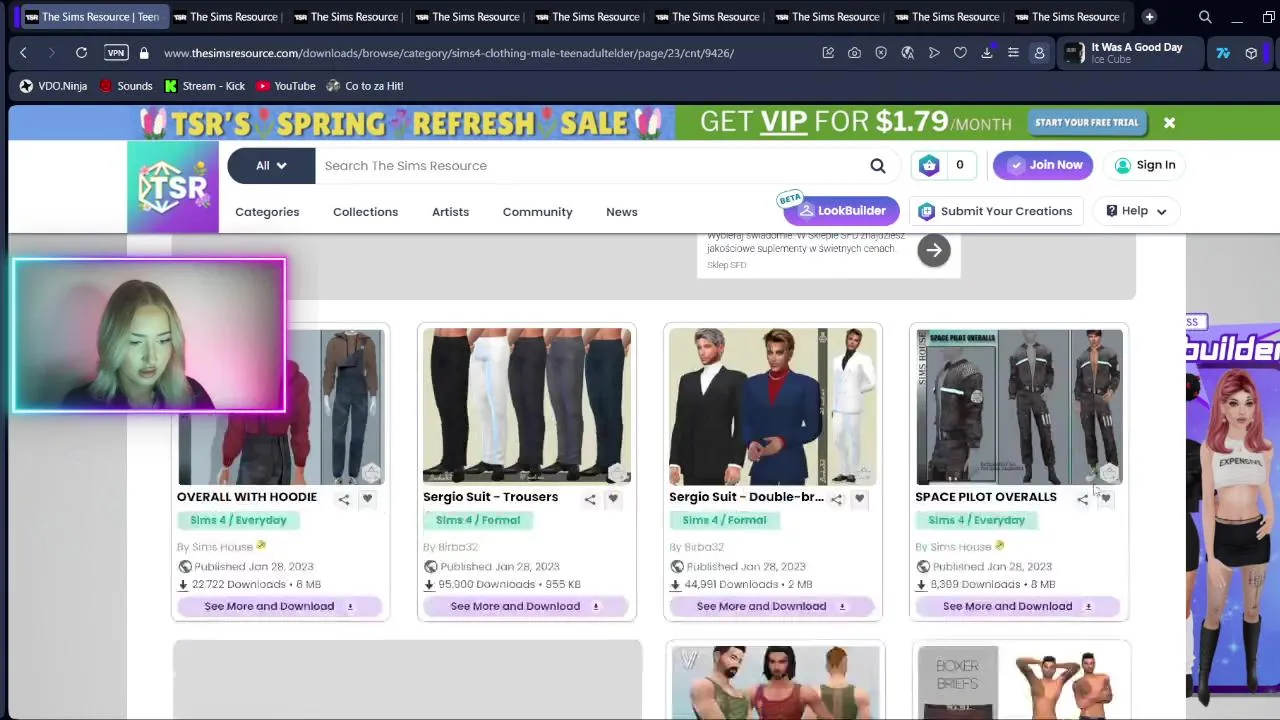The height and width of the screenshot is (720, 1280).
Task: Click Sims 4 / Formal tag on Sergio Trousers
Action: [x=478, y=520]
